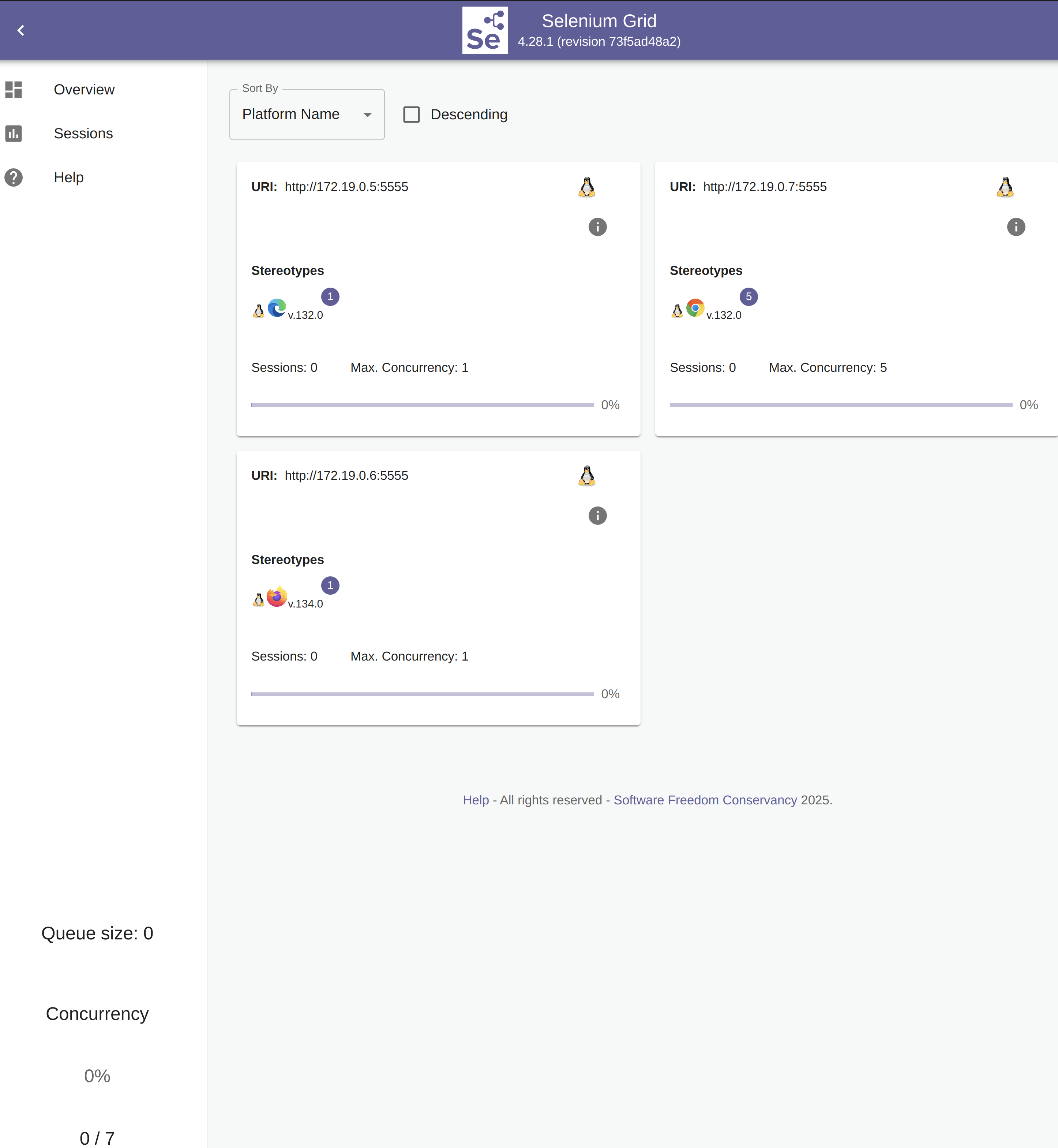Collapse the sidebar with the back chevron

pyautogui.click(x=21, y=30)
